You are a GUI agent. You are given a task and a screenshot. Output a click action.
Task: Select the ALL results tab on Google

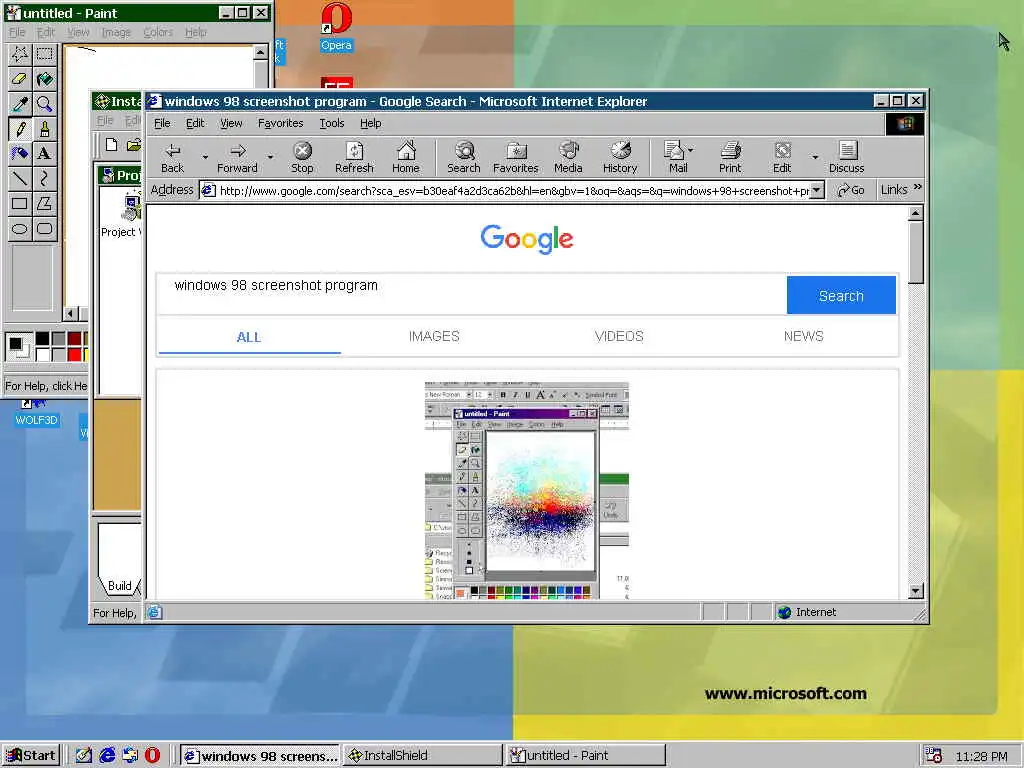(x=249, y=337)
